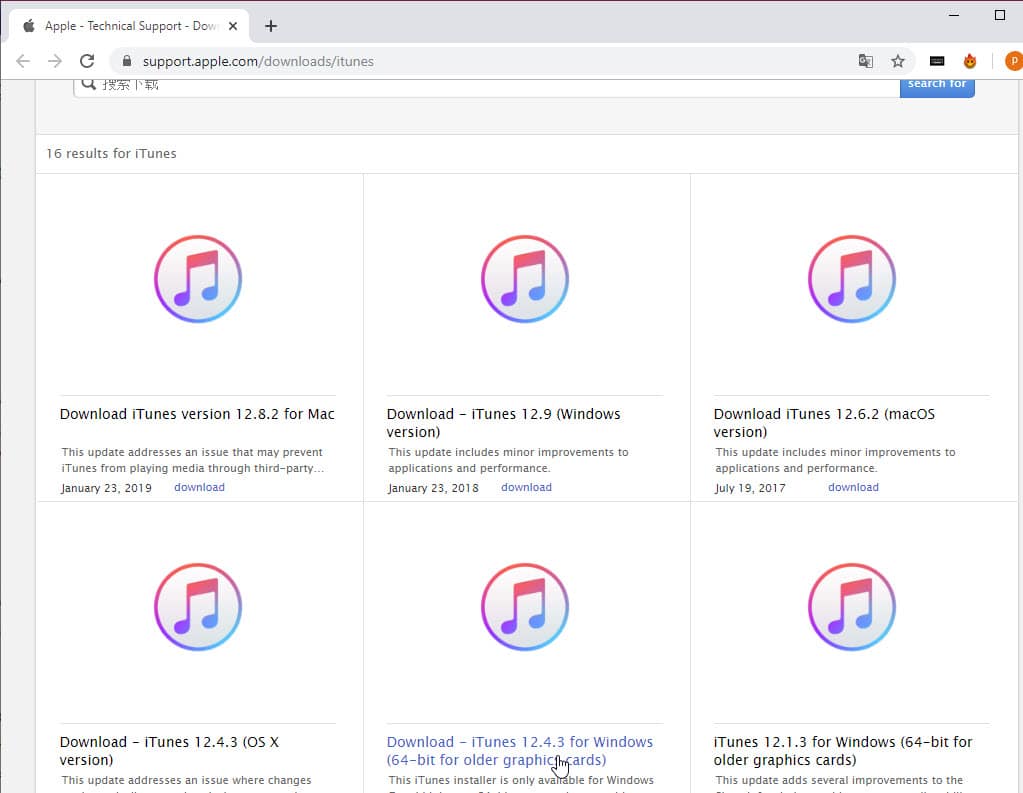This screenshot has width=1023, height=793.
Task: Click iTunes icon for 12.9 Windows version
Action: 525,279
